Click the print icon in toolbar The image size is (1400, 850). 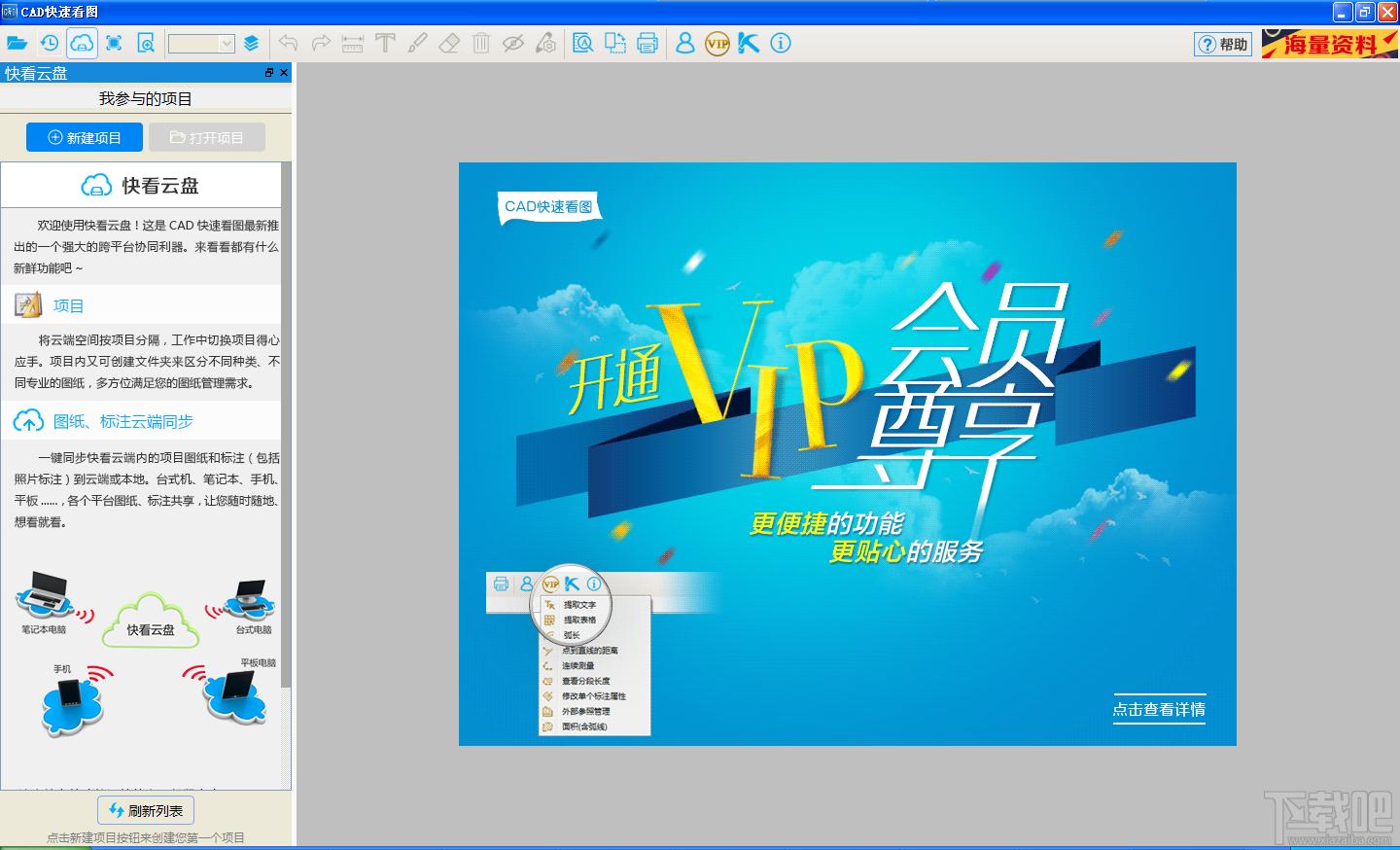pos(647,43)
